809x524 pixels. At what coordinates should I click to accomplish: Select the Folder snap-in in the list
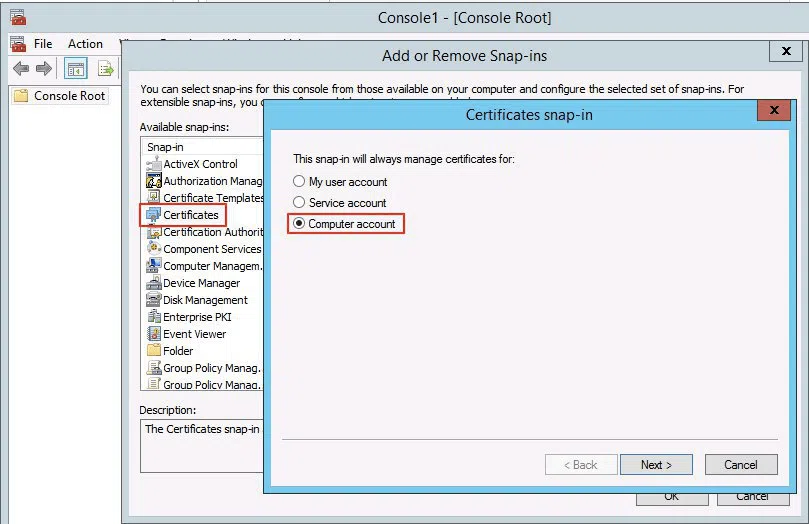pyautogui.click(x=178, y=351)
